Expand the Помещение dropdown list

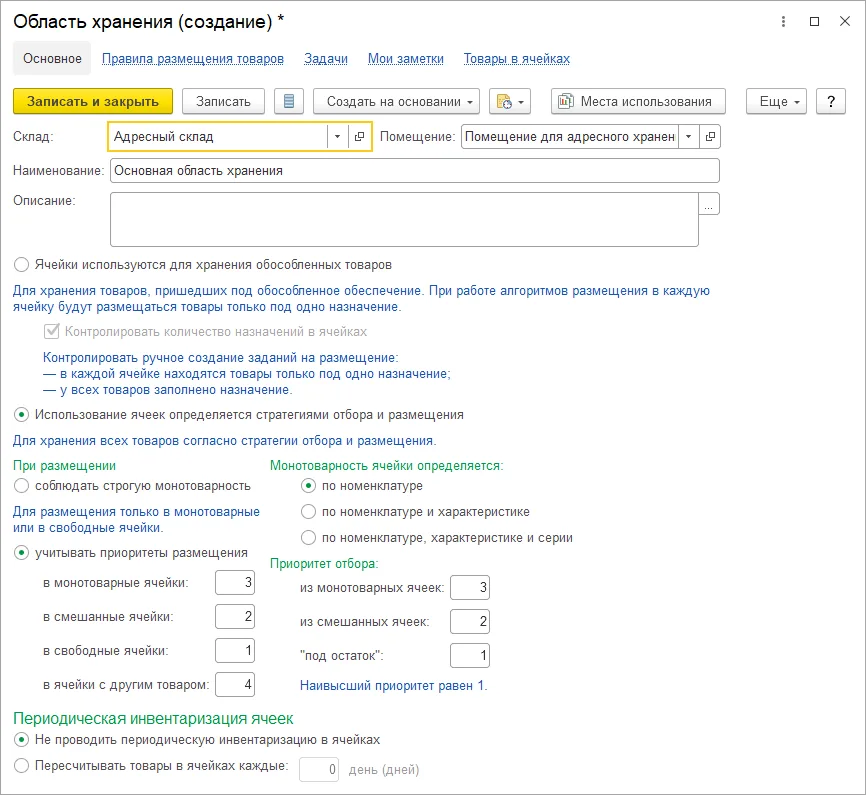pos(688,136)
